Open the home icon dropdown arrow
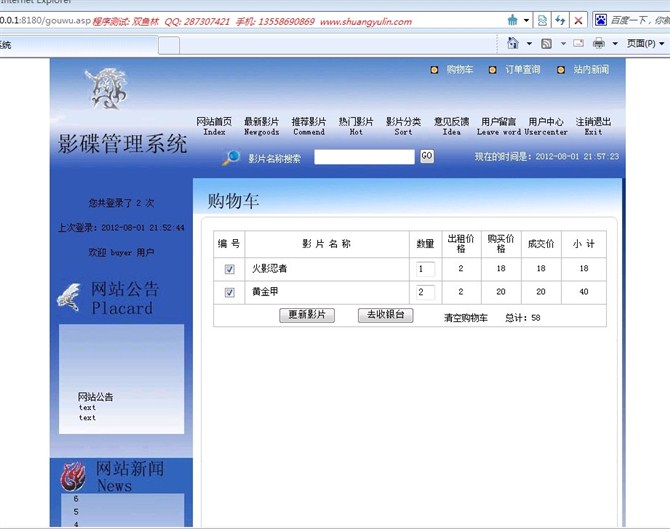670x529 pixels. click(x=529, y=44)
